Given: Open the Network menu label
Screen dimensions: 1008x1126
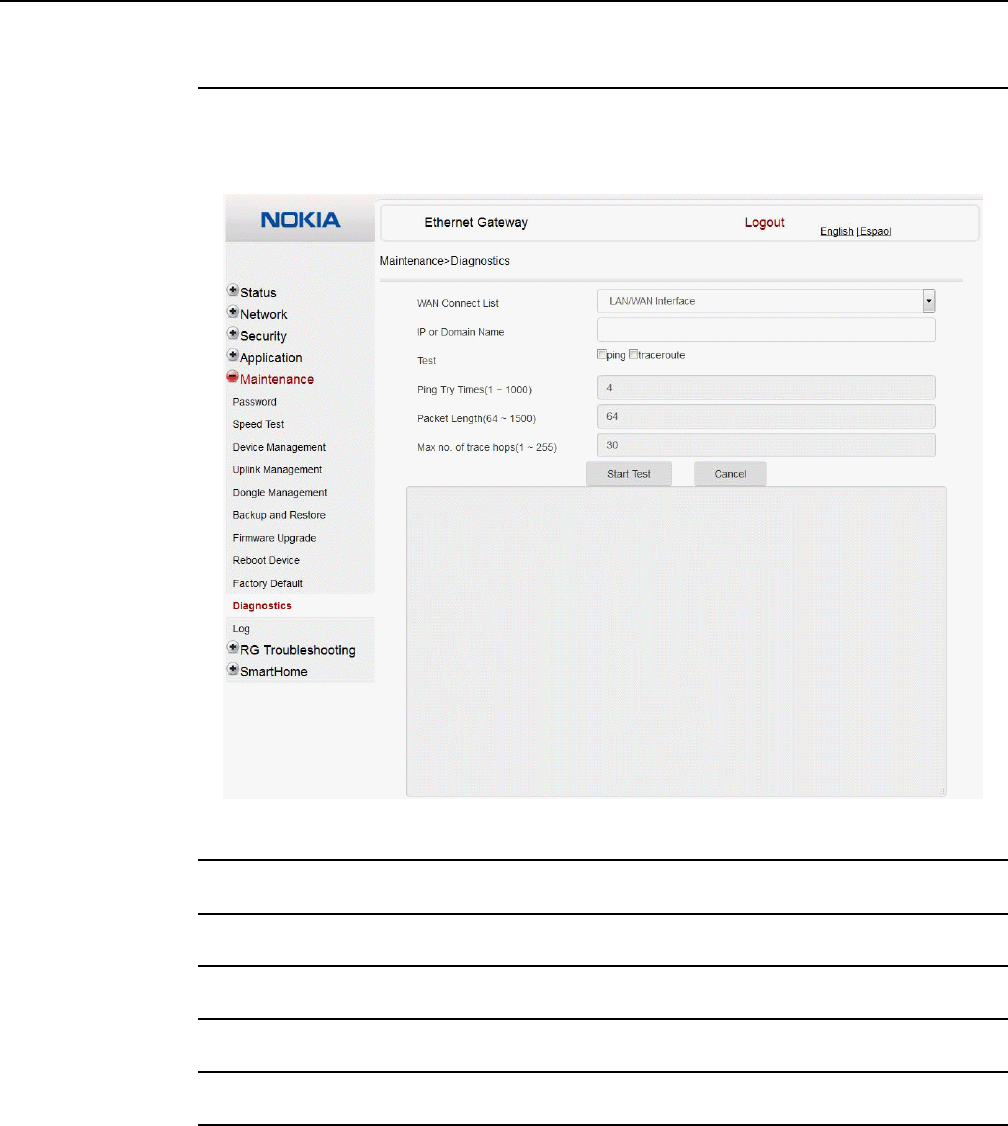Looking at the screenshot, I should [263, 315].
